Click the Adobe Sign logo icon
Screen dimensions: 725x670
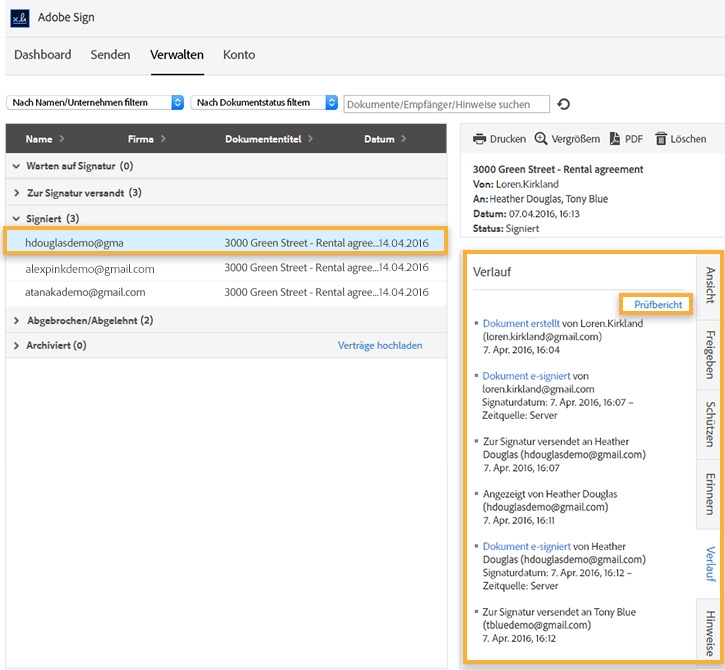tap(19, 18)
